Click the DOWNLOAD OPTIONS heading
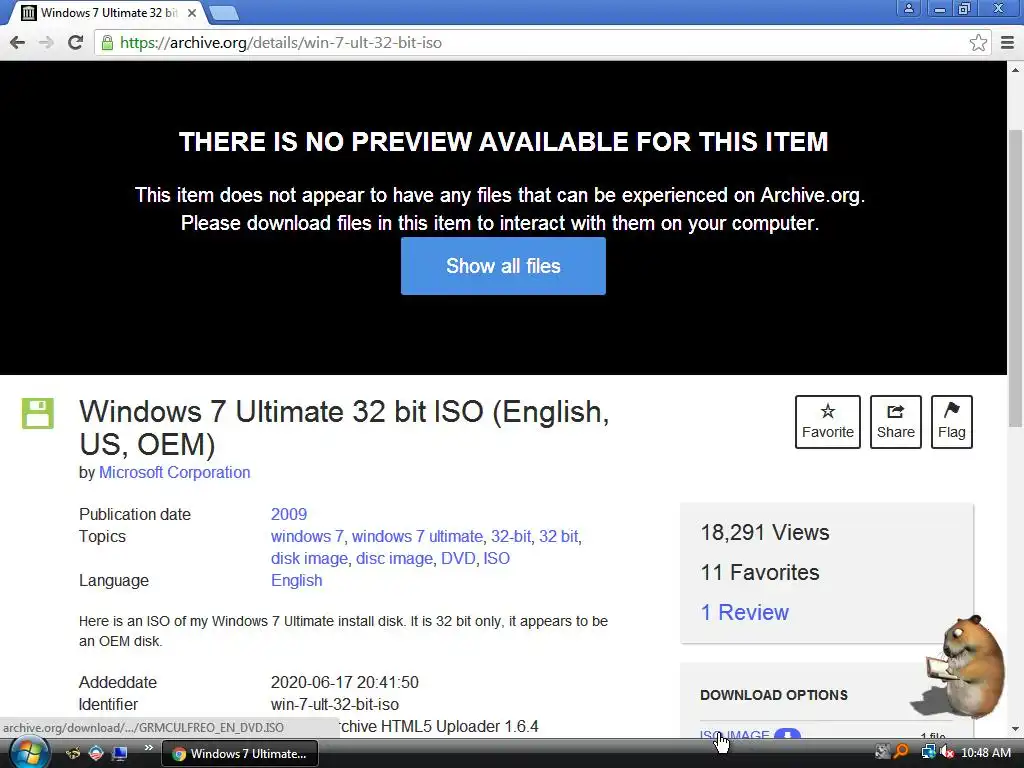 774,695
